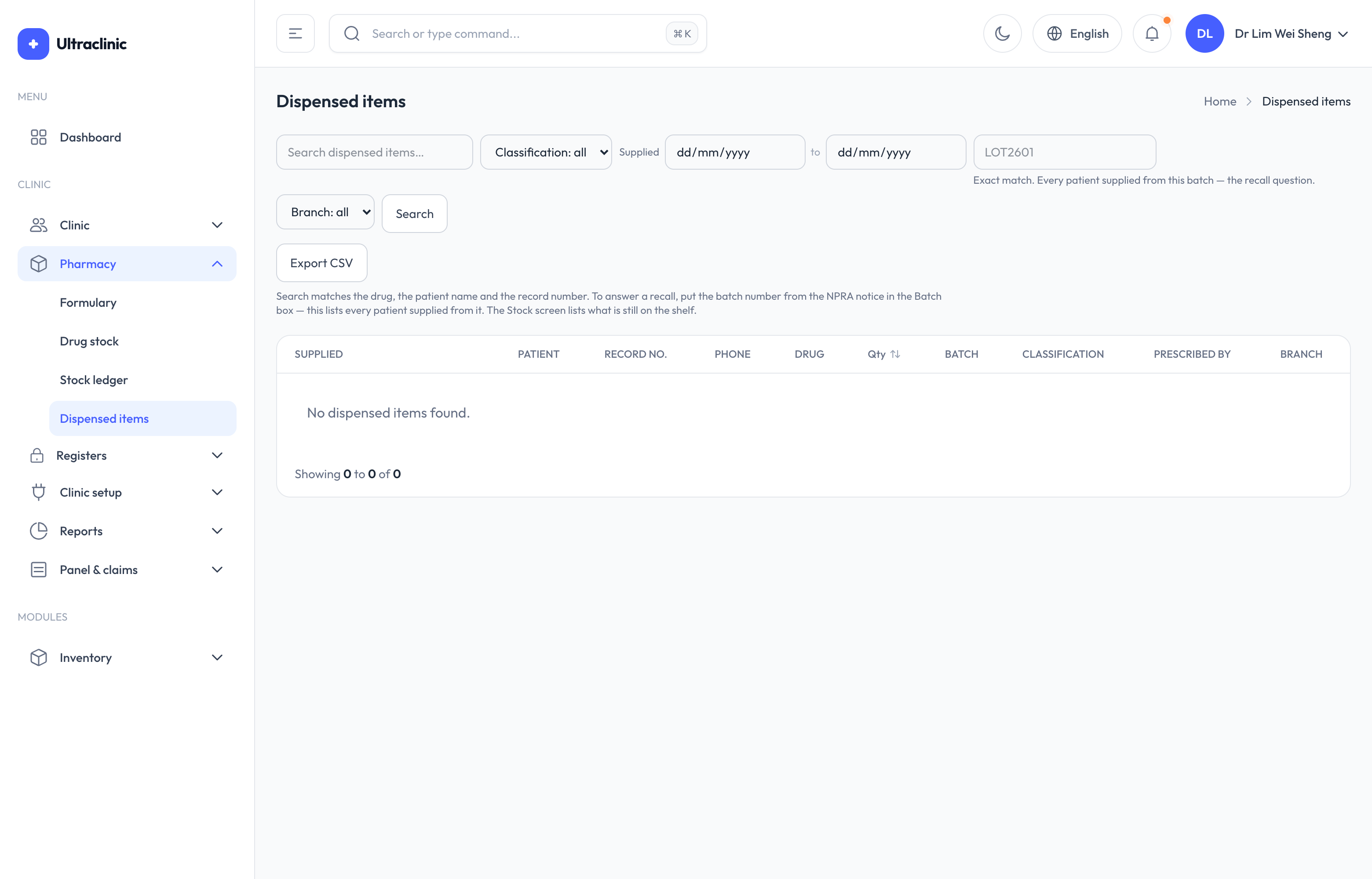The image size is (1372, 879).
Task: Expand the Inventory module chevron
Action: point(217,657)
